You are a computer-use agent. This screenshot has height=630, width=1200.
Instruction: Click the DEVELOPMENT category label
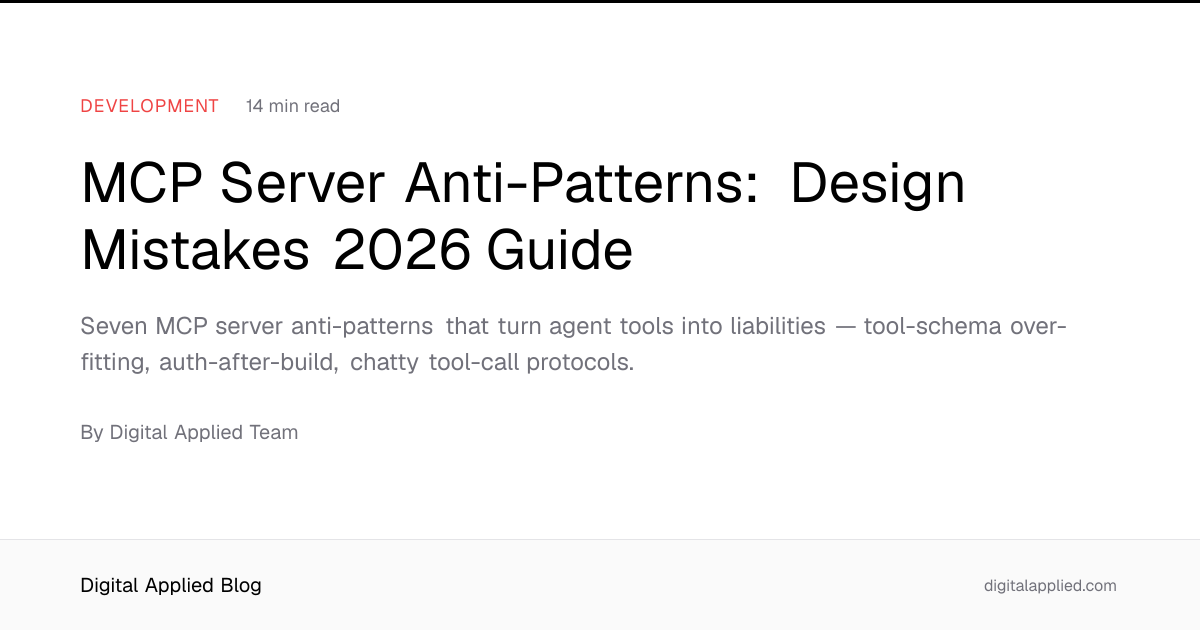coord(150,106)
